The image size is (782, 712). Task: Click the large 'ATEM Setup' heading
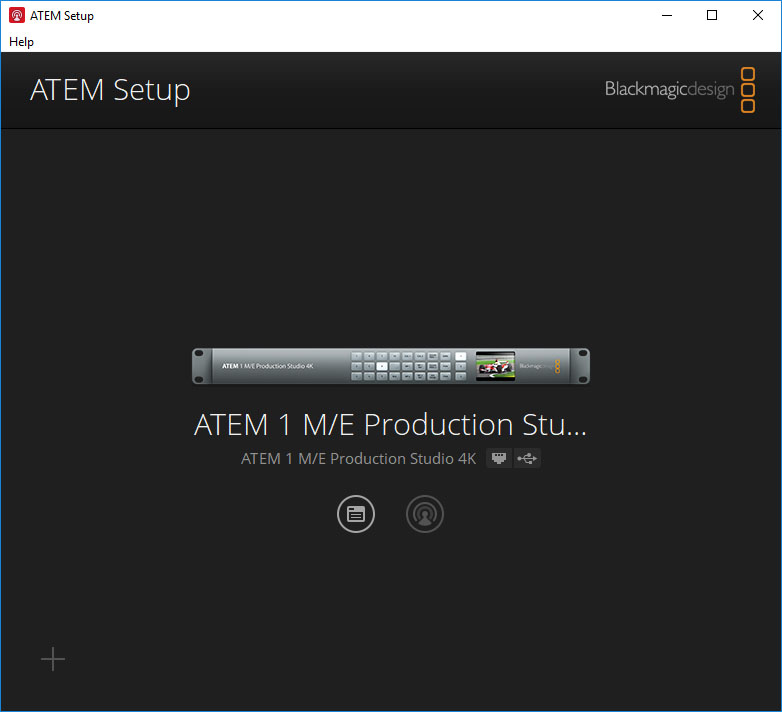click(x=110, y=90)
